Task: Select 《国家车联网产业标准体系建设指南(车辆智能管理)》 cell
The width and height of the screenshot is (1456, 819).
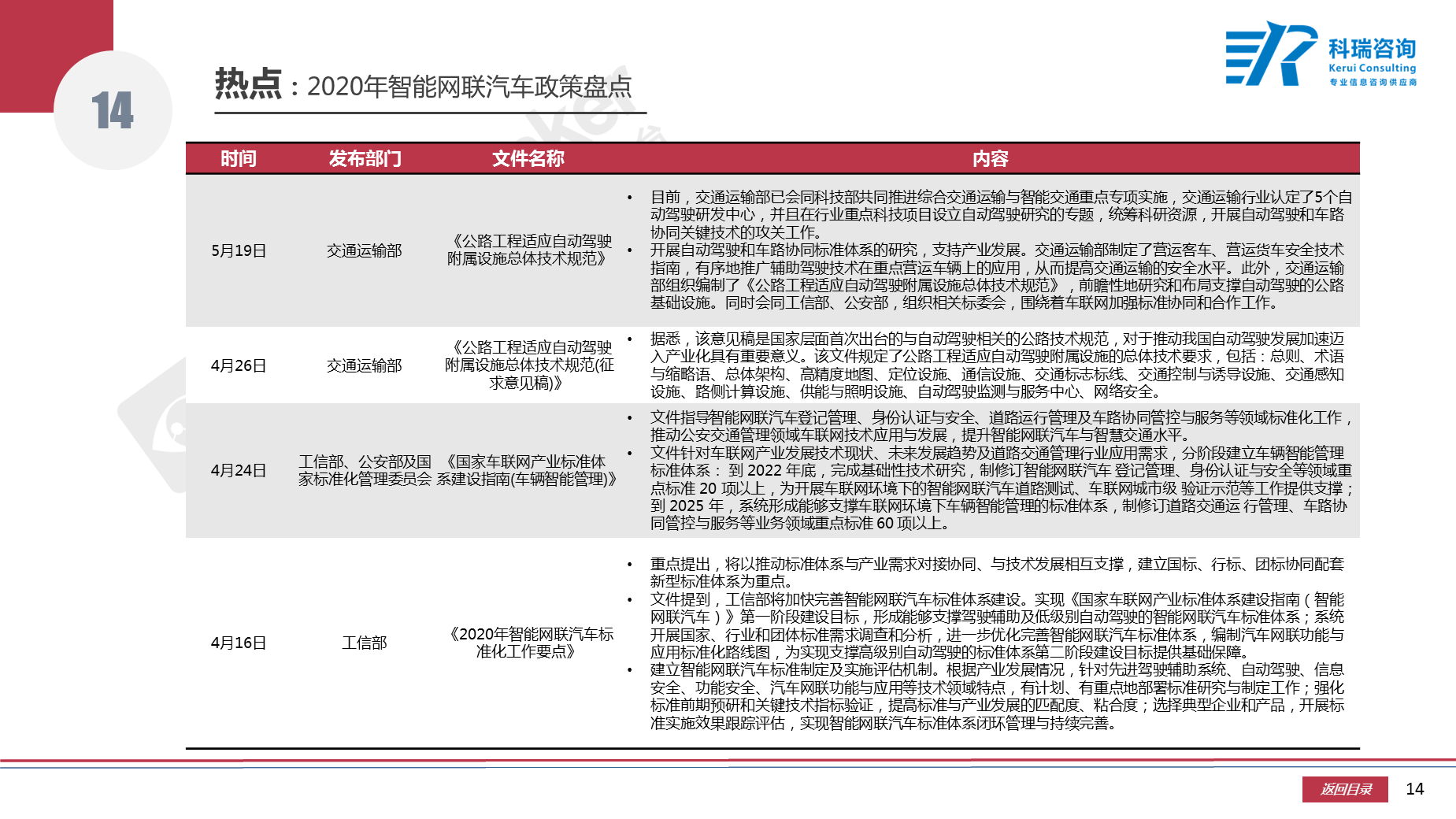Action: point(528,470)
